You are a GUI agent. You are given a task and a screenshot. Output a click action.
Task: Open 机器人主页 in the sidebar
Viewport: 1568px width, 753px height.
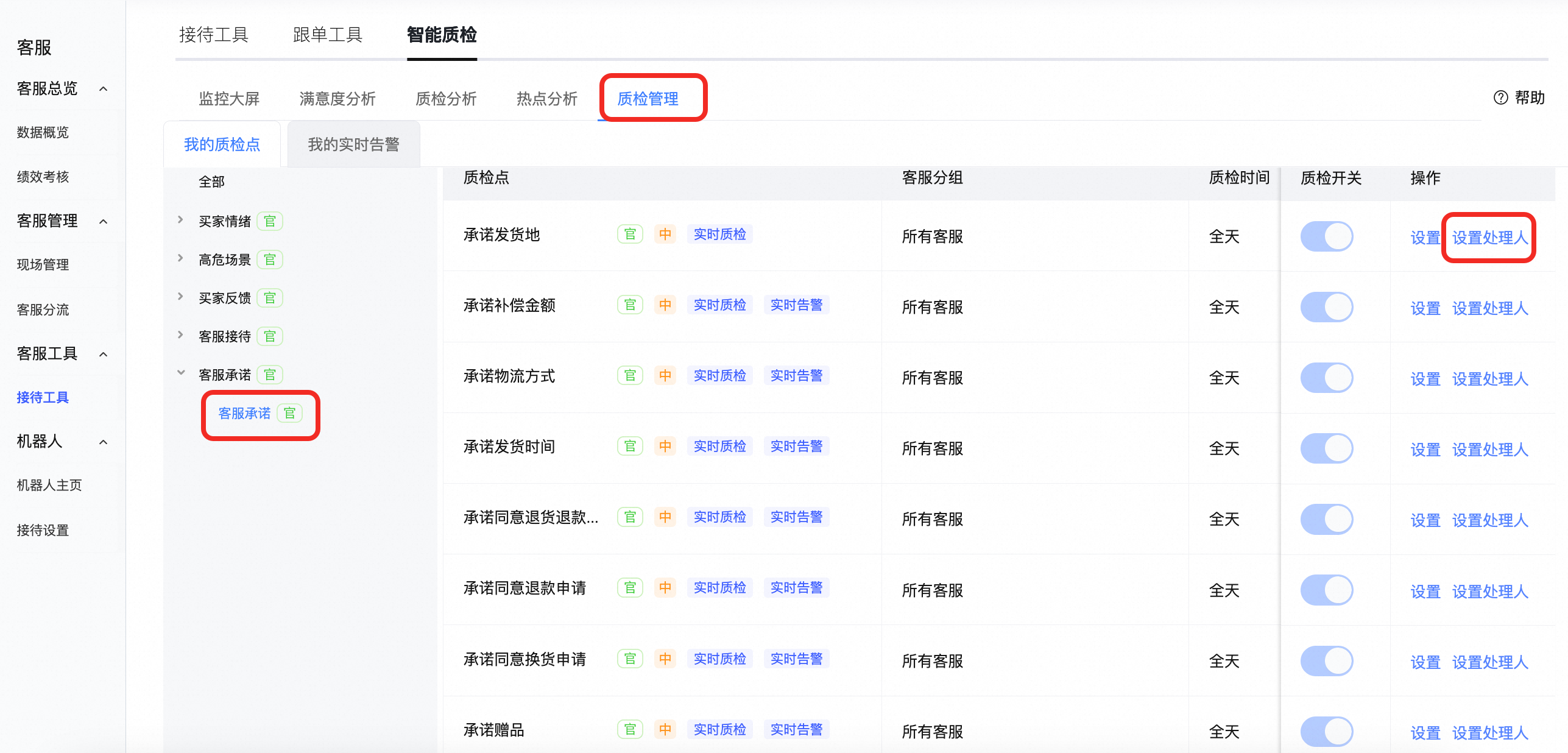(x=49, y=485)
